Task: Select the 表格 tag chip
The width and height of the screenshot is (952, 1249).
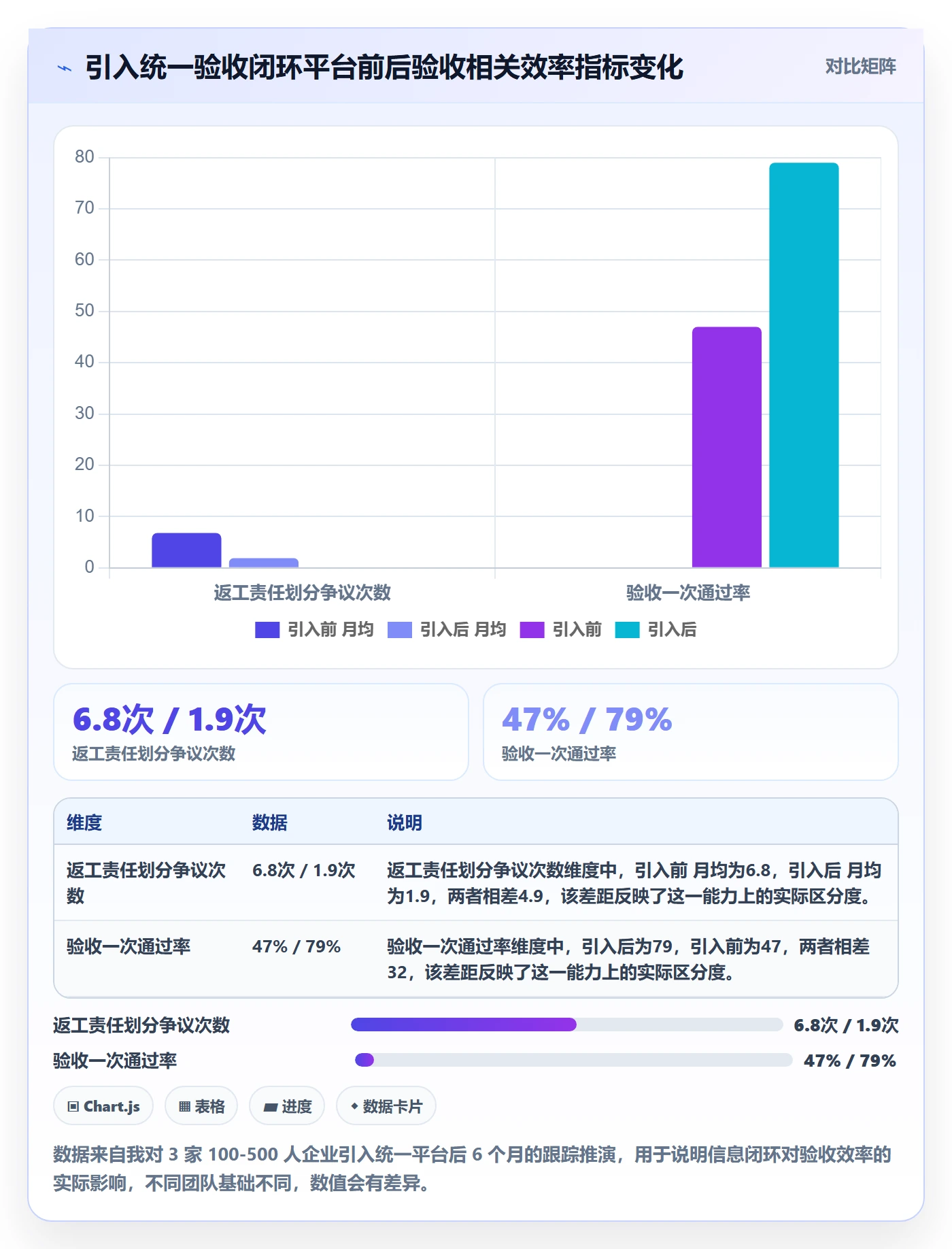Action: coord(201,1106)
